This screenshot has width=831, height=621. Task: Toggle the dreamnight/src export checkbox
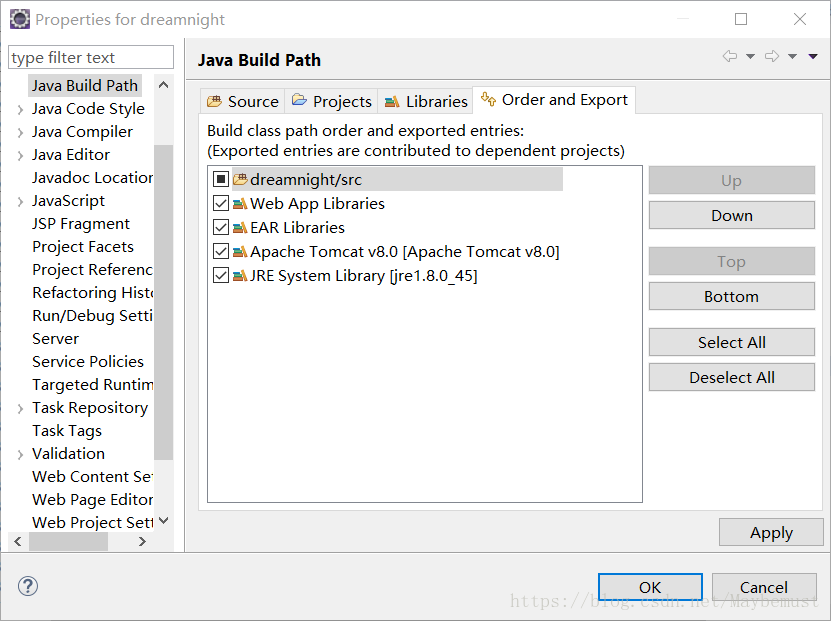(221, 179)
